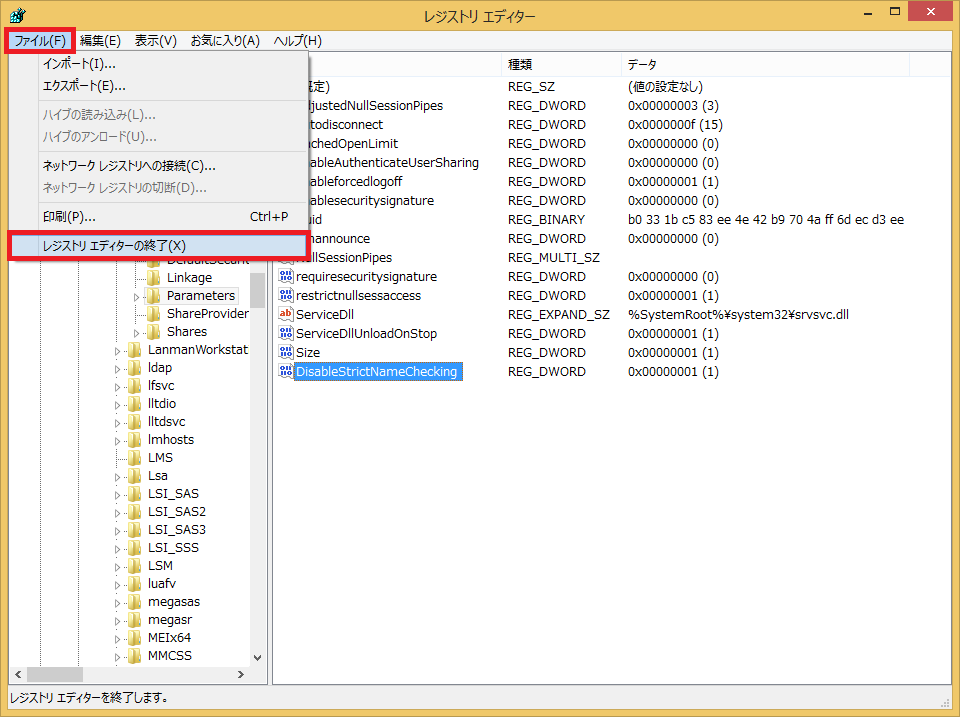Expand the LSI_SAS2 tree node
This screenshot has height=717, width=960.
click(118, 512)
